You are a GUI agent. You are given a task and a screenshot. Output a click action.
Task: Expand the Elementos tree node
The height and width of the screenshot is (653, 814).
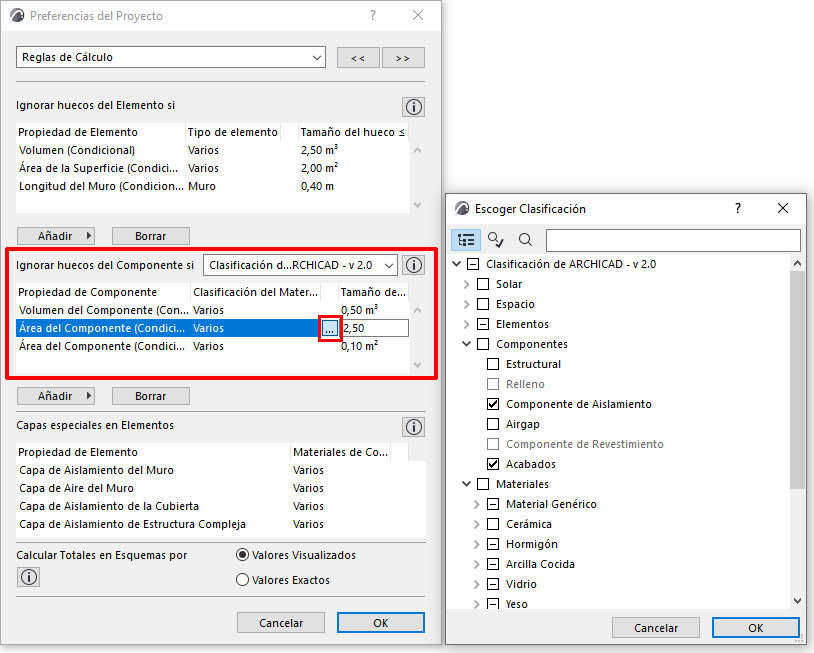coord(466,324)
